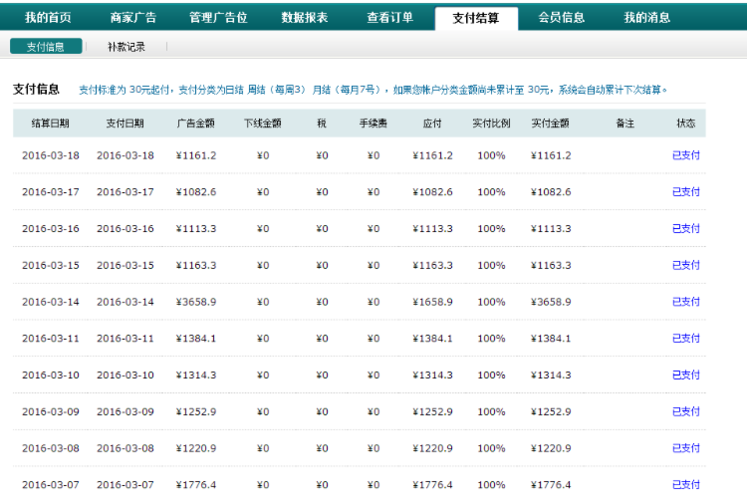Screen dimensions: 747x500
Task: Click 实付金额 value ¥1220.9
Action: pos(551,448)
